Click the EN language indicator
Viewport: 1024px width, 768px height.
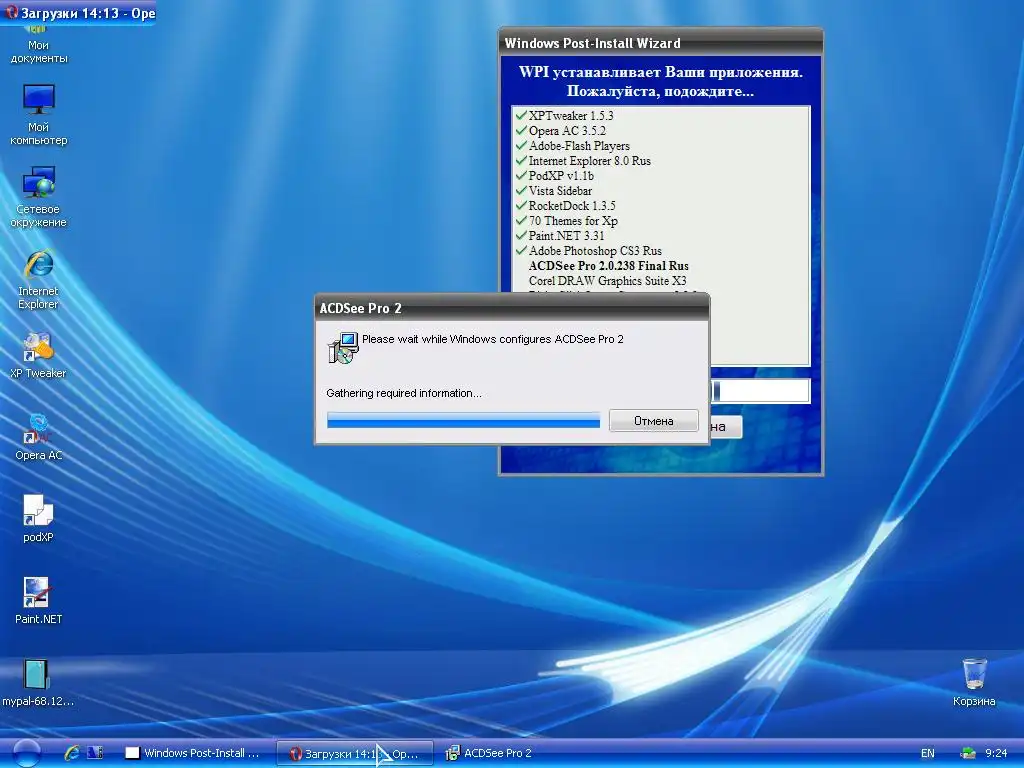tap(927, 753)
